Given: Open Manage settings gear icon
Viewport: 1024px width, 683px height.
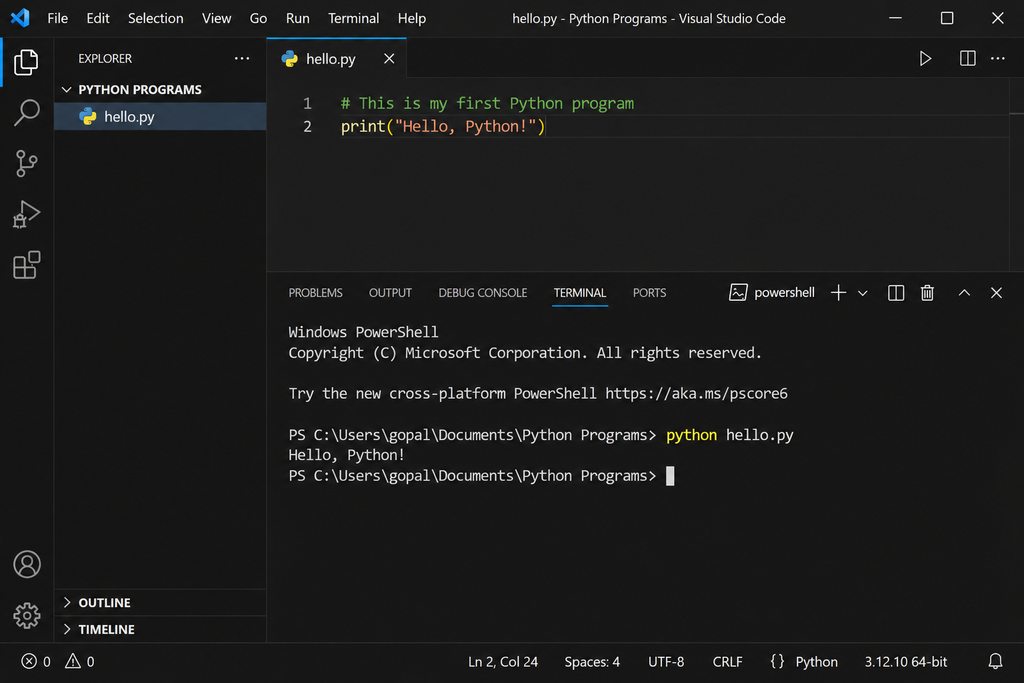Looking at the screenshot, I should [27, 615].
